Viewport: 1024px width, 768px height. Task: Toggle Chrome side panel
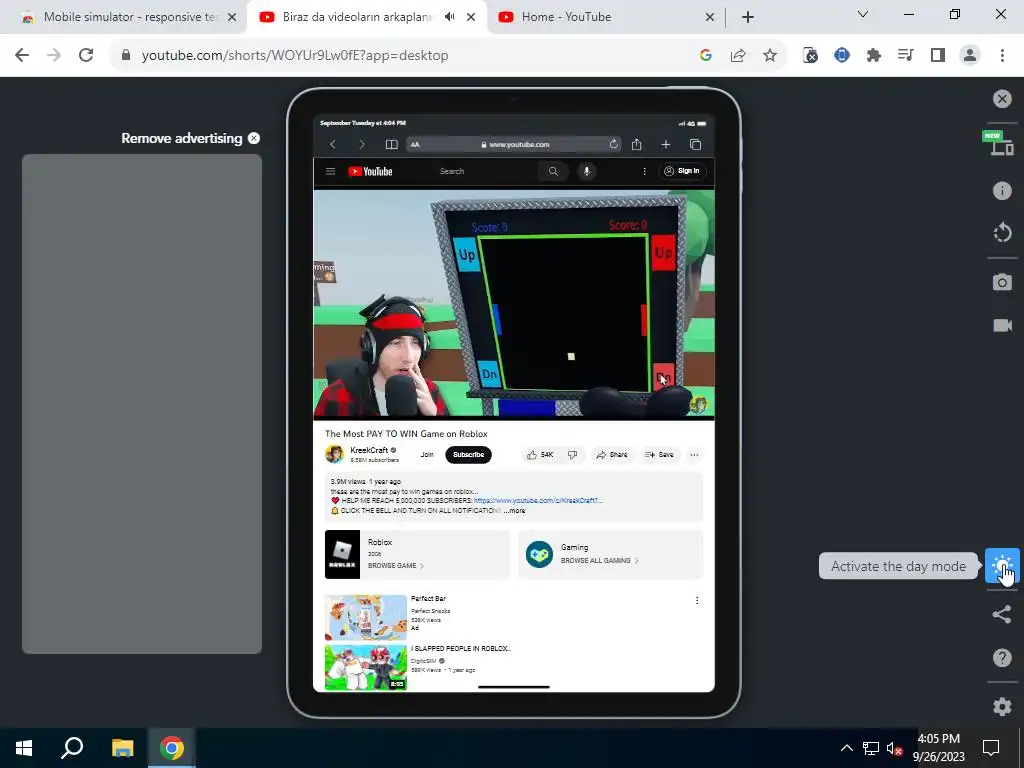tap(938, 56)
